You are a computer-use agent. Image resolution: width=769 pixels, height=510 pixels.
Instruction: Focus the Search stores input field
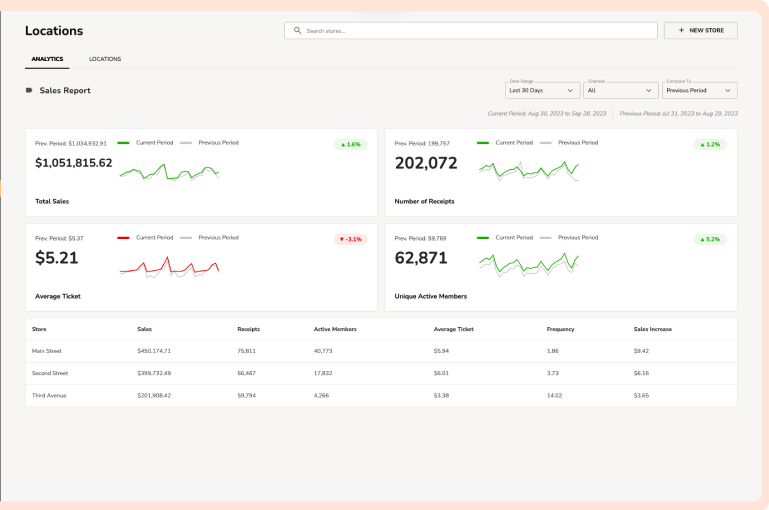pos(471,30)
